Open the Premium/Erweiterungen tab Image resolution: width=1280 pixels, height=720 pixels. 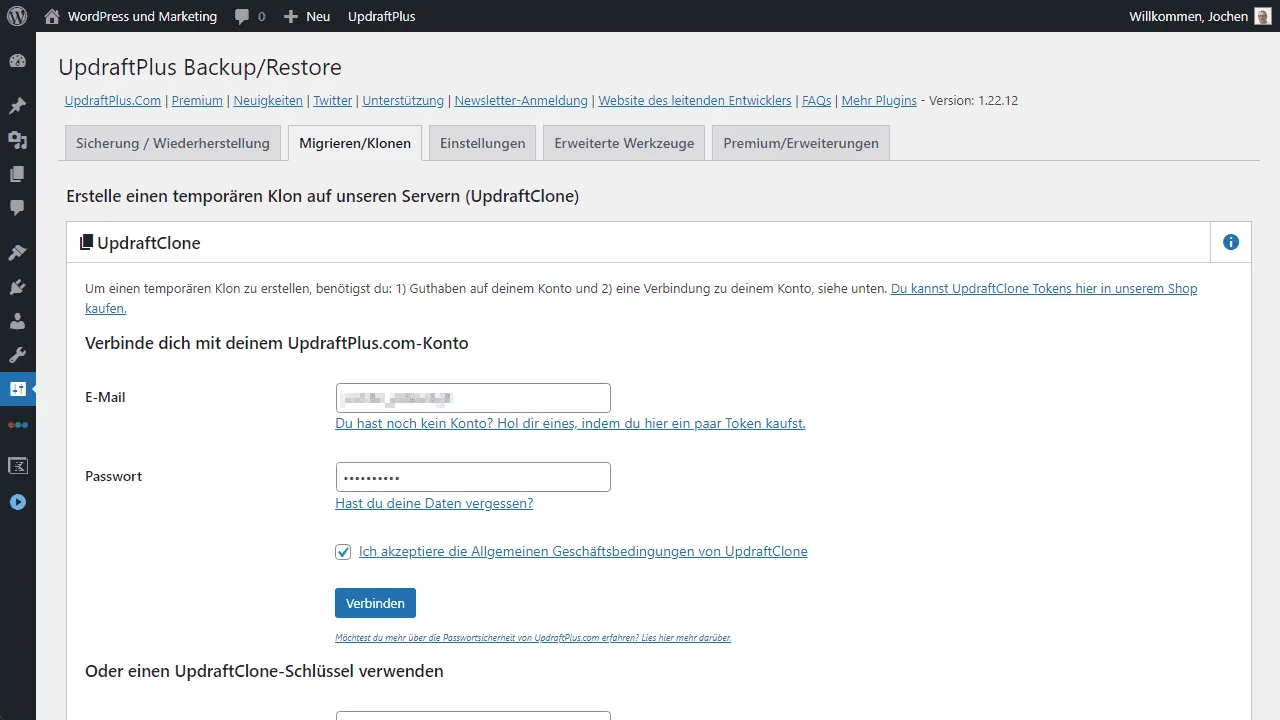click(801, 143)
